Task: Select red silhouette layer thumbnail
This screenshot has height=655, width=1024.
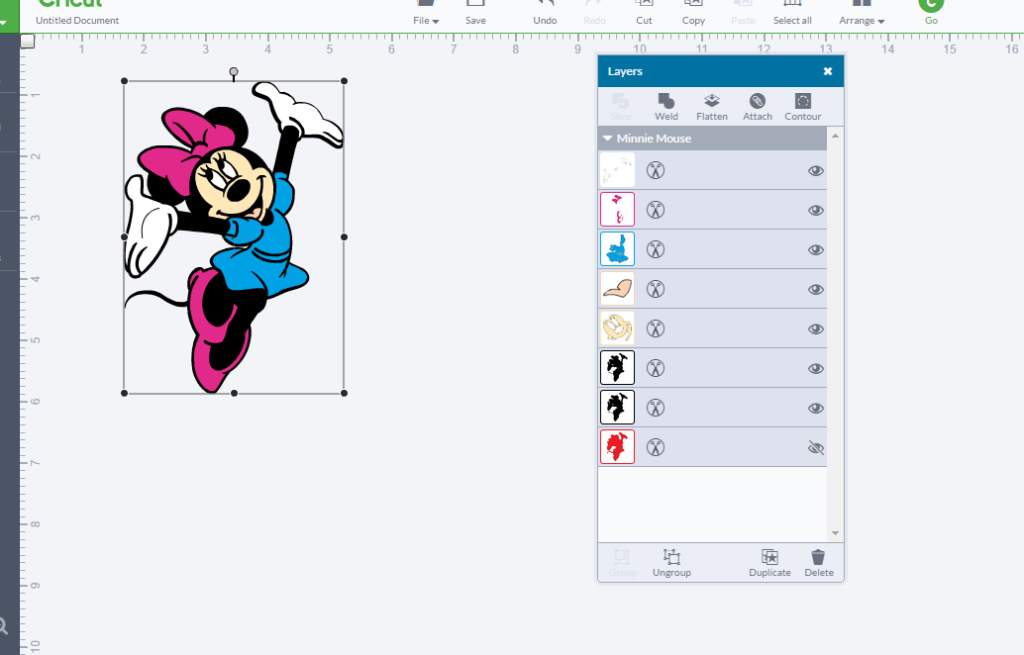Action: 617,447
